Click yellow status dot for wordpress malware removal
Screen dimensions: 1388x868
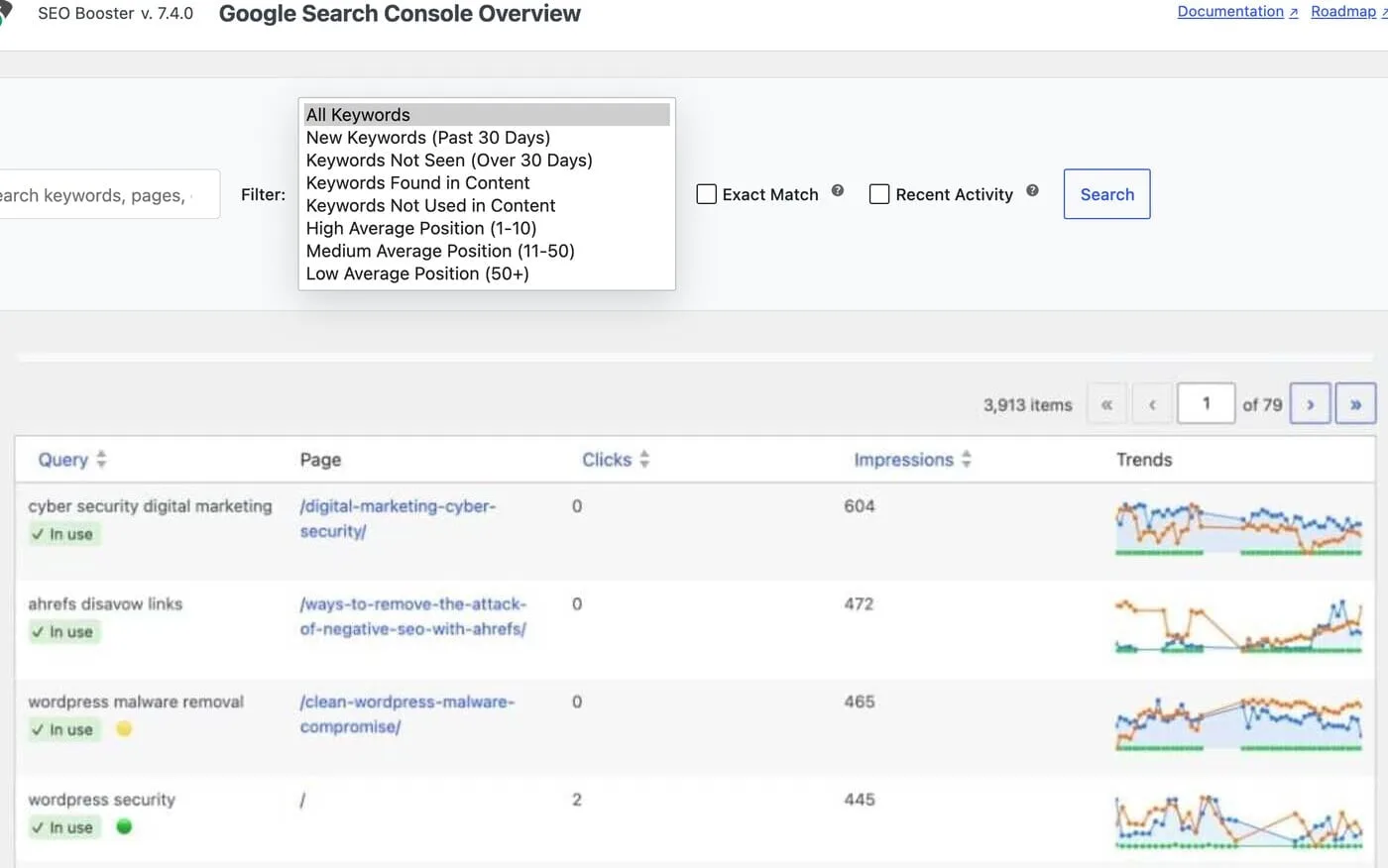click(124, 729)
